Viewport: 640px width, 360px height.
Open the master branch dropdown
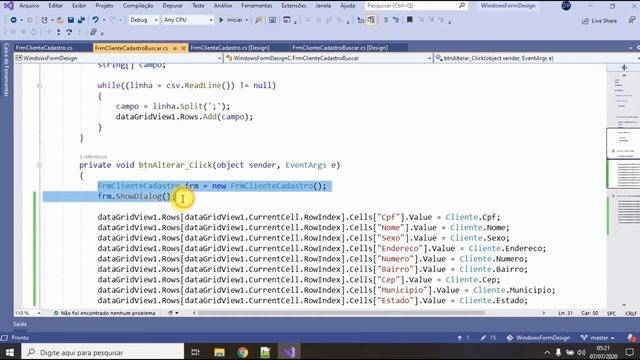(598, 338)
